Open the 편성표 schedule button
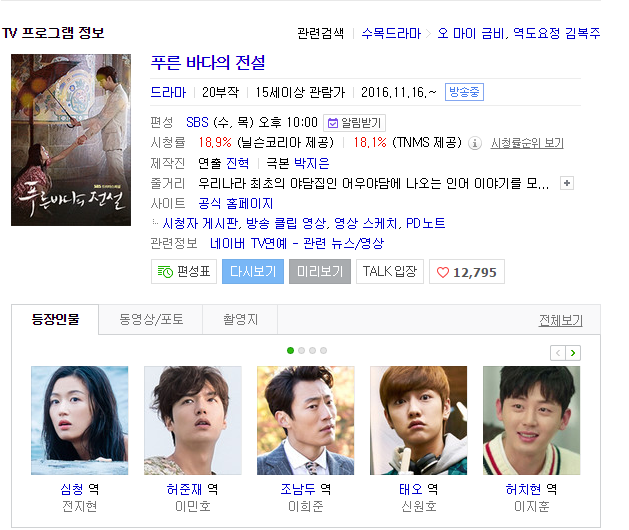The width and height of the screenshot is (629, 530). 184,272
